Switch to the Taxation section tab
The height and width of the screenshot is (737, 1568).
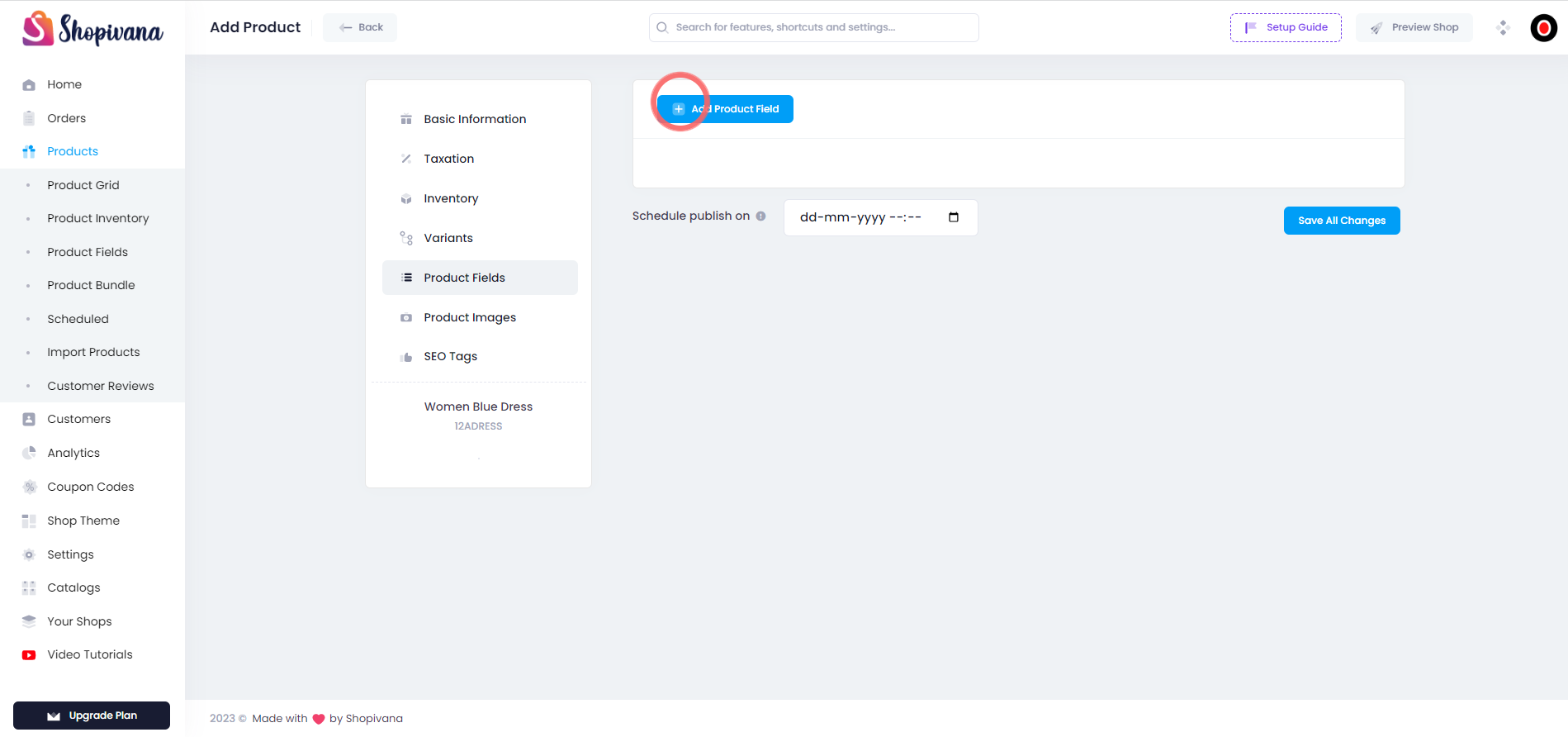(x=480, y=159)
